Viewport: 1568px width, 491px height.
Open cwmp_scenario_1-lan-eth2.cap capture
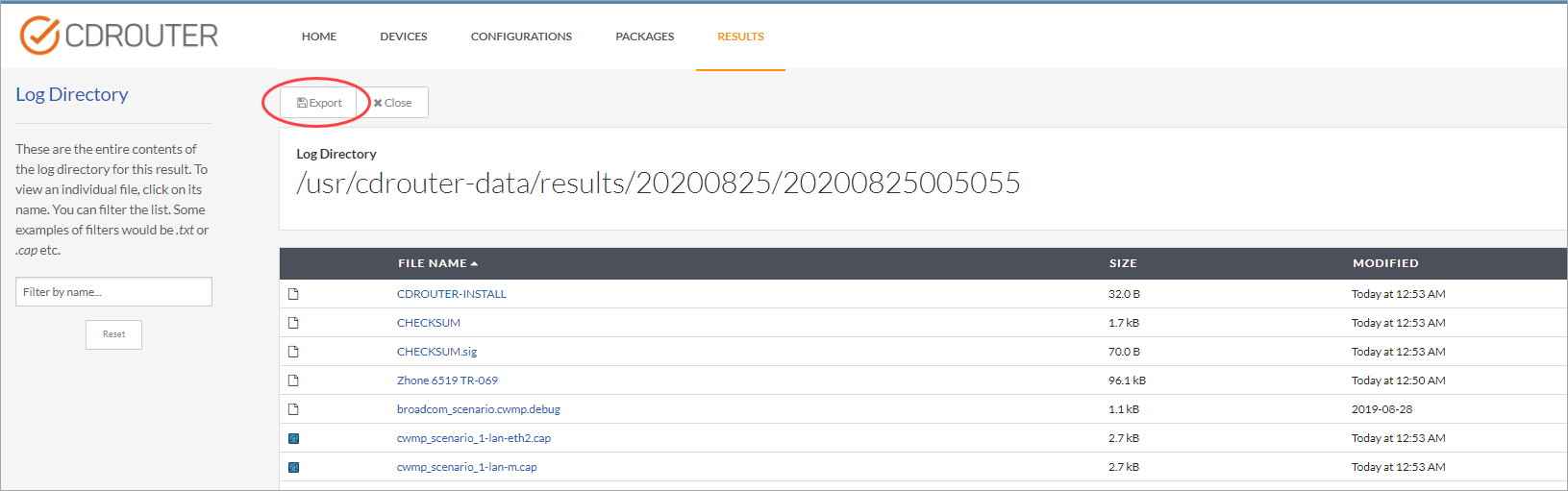[x=474, y=438]
